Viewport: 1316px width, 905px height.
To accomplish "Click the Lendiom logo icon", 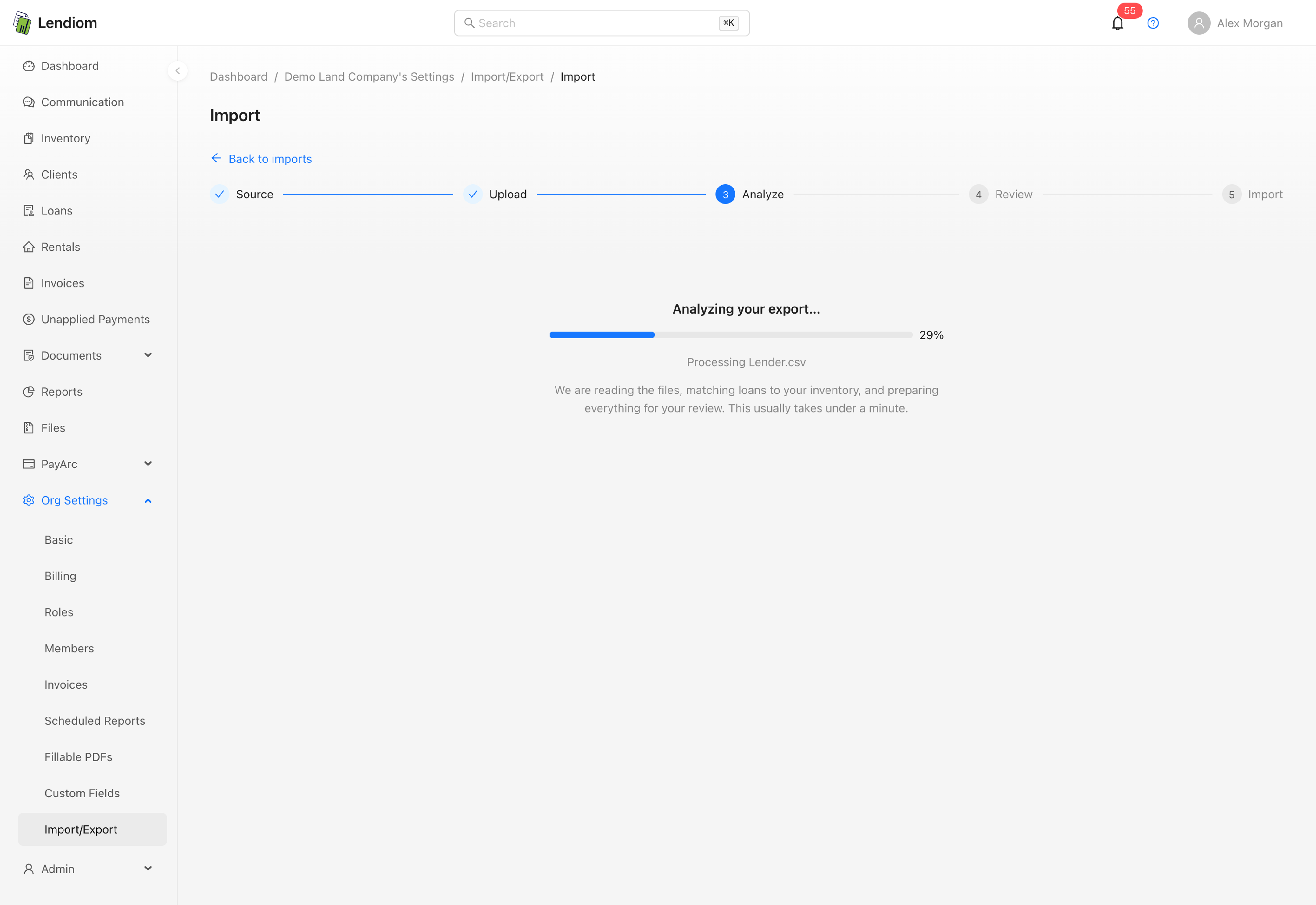I will (x=22, y=23).
